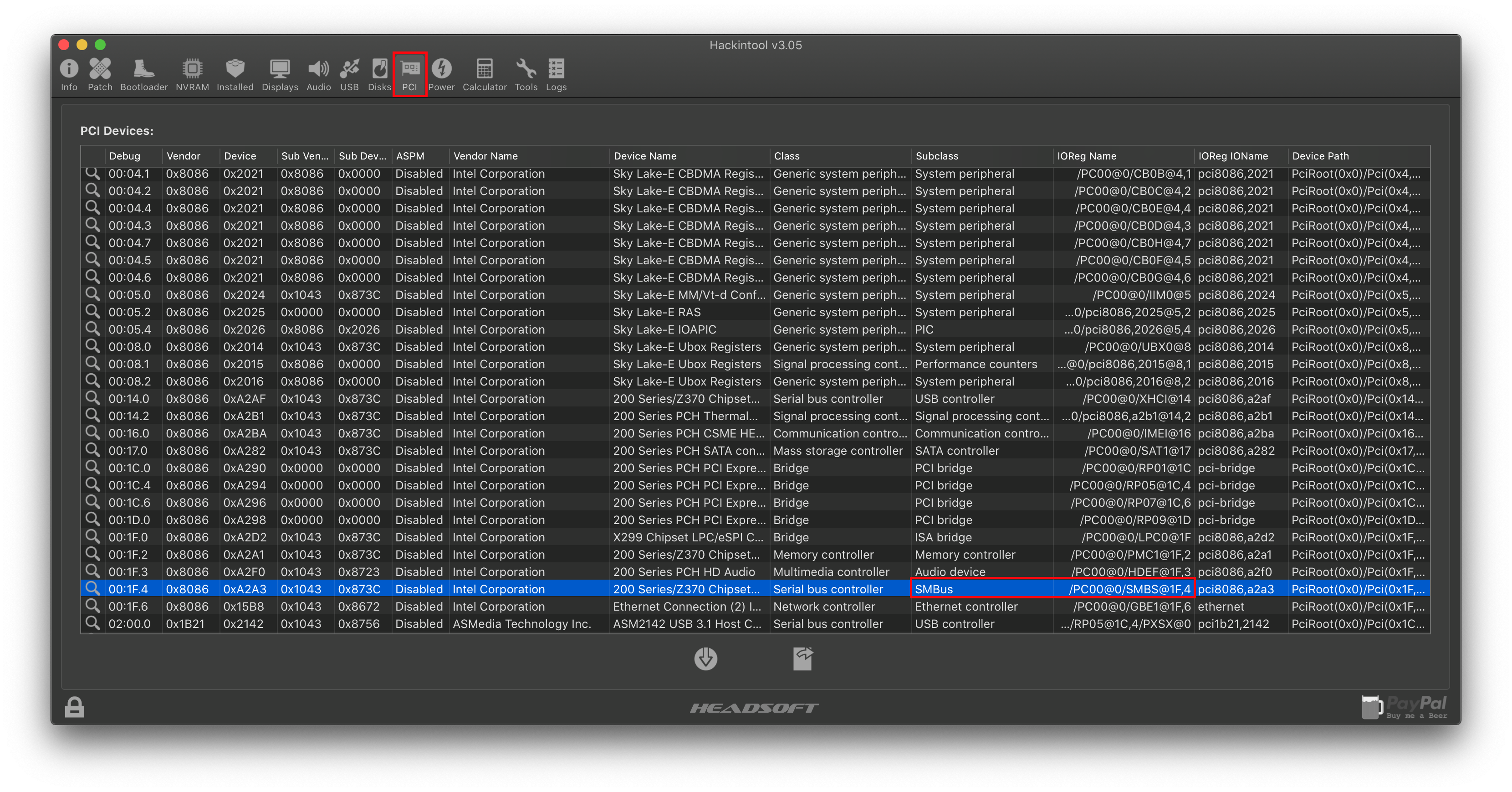Viewport: 1512px width, 792px height.
Task: Switch to the Audio speaker icon
Action: click(x=318, y=75)
